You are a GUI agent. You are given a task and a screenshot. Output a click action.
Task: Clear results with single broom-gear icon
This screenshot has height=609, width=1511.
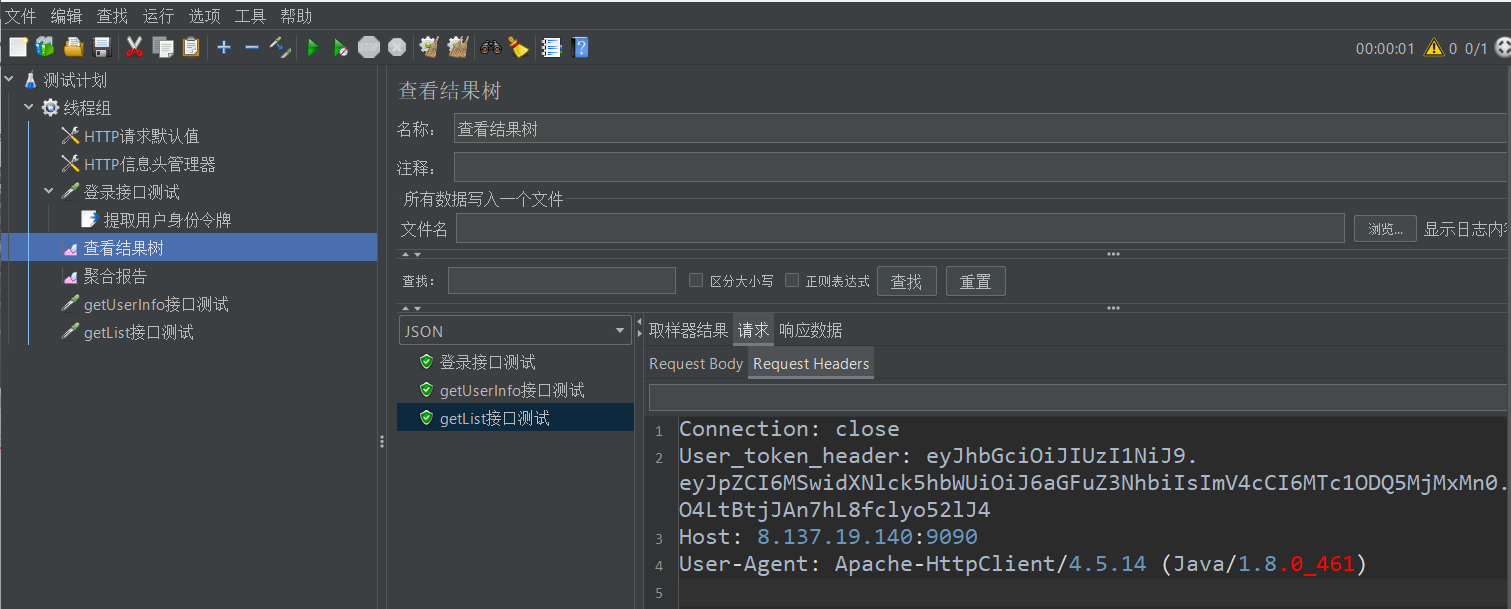(x=430, y=47)
